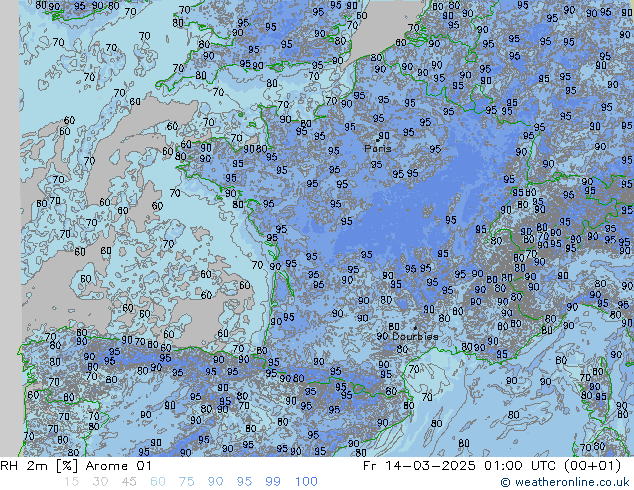This screenshot has height=490, width=634.
Task: Click legend value 75
Action: pos(186,482)
